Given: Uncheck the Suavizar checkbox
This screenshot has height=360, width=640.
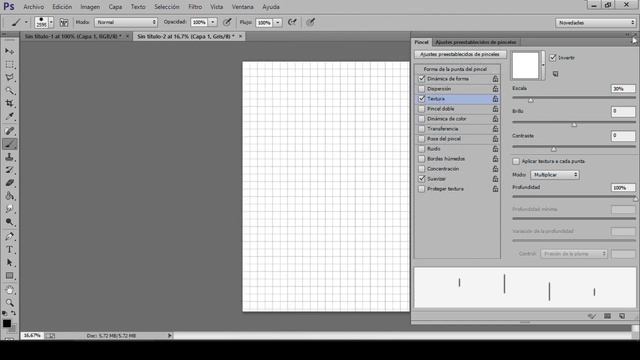Looking at the screenshot, I should coord(422,179).
